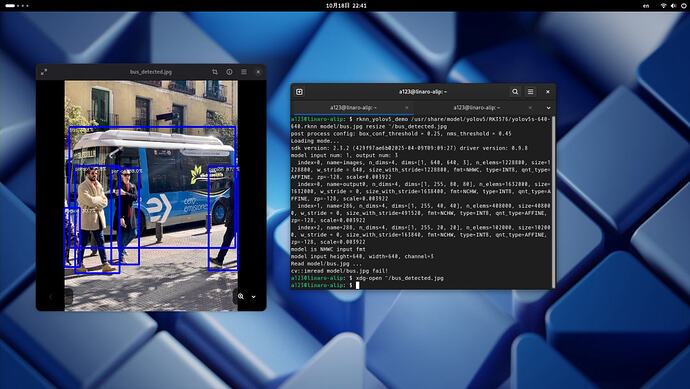Open the 'en' input source menu
The width and height of the screenshot is (690, 389).
[x=646, y=6]
